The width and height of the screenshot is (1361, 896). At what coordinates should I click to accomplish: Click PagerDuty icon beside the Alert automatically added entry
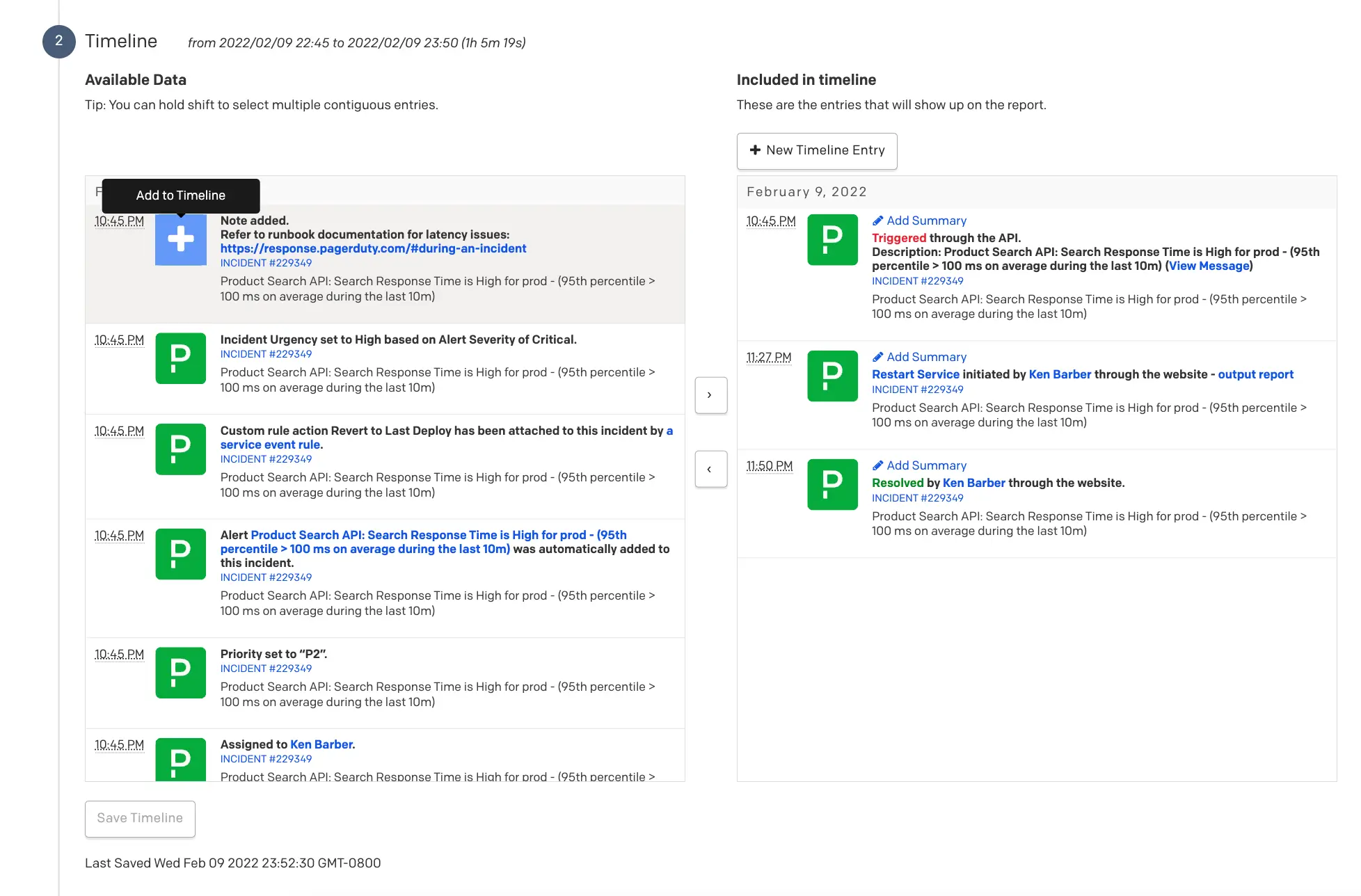(x=180, y=554)
